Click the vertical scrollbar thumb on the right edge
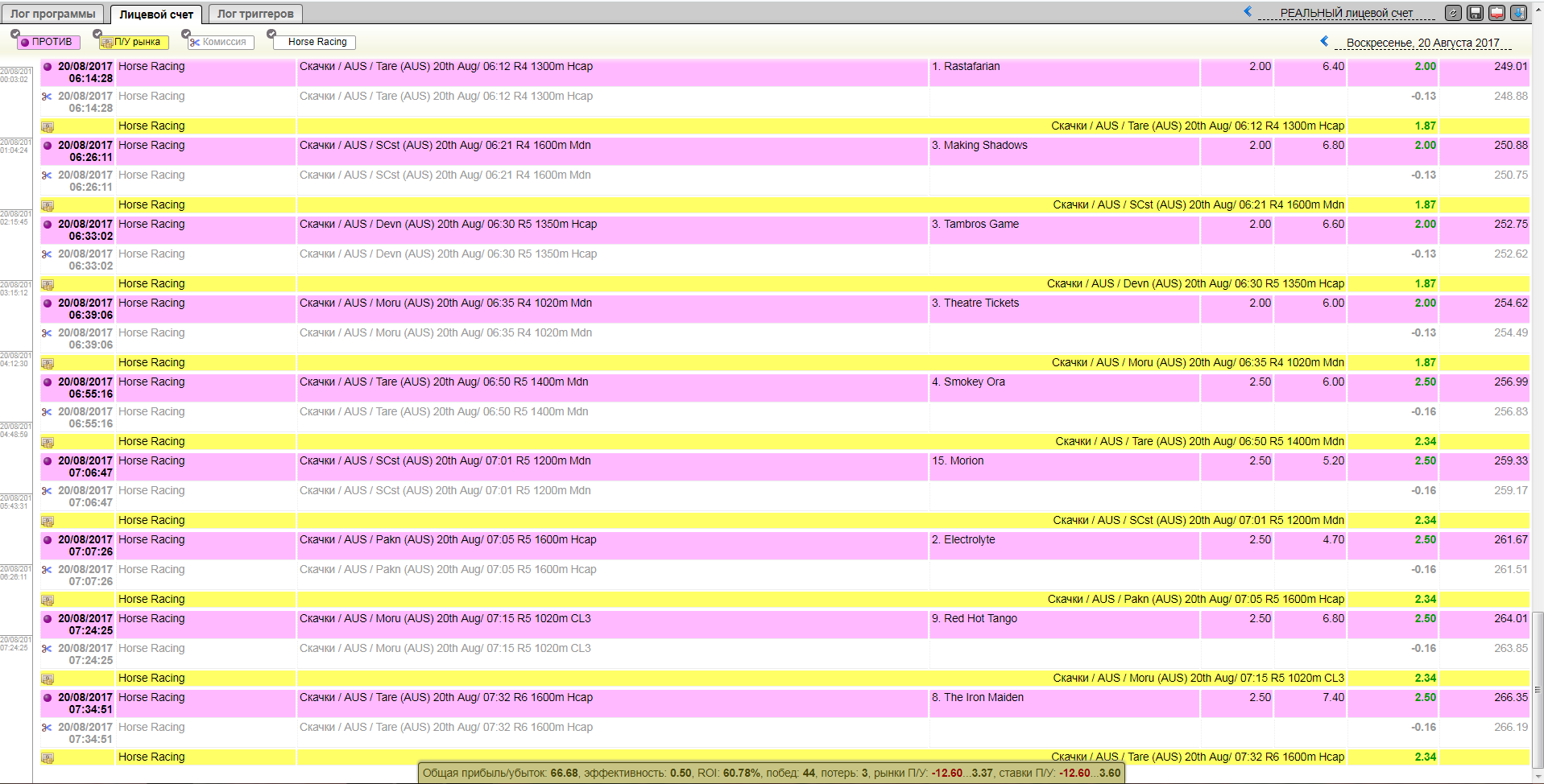 pyautogui.click(x=1538, y=689)
